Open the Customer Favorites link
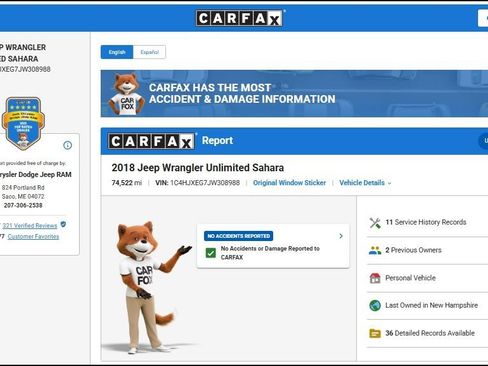The image size is (488, 366). (33, 236)
